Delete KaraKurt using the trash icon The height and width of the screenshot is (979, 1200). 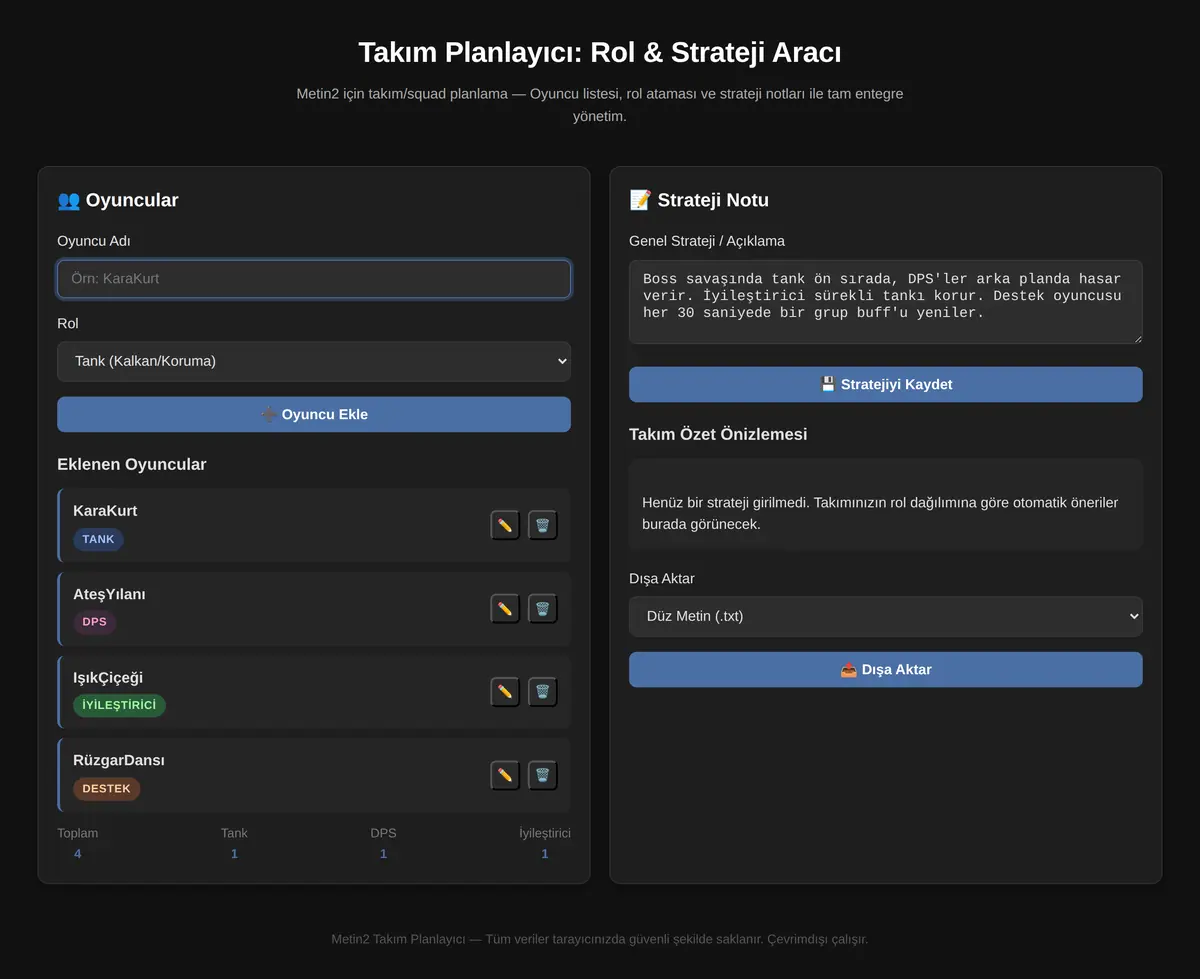542,525
